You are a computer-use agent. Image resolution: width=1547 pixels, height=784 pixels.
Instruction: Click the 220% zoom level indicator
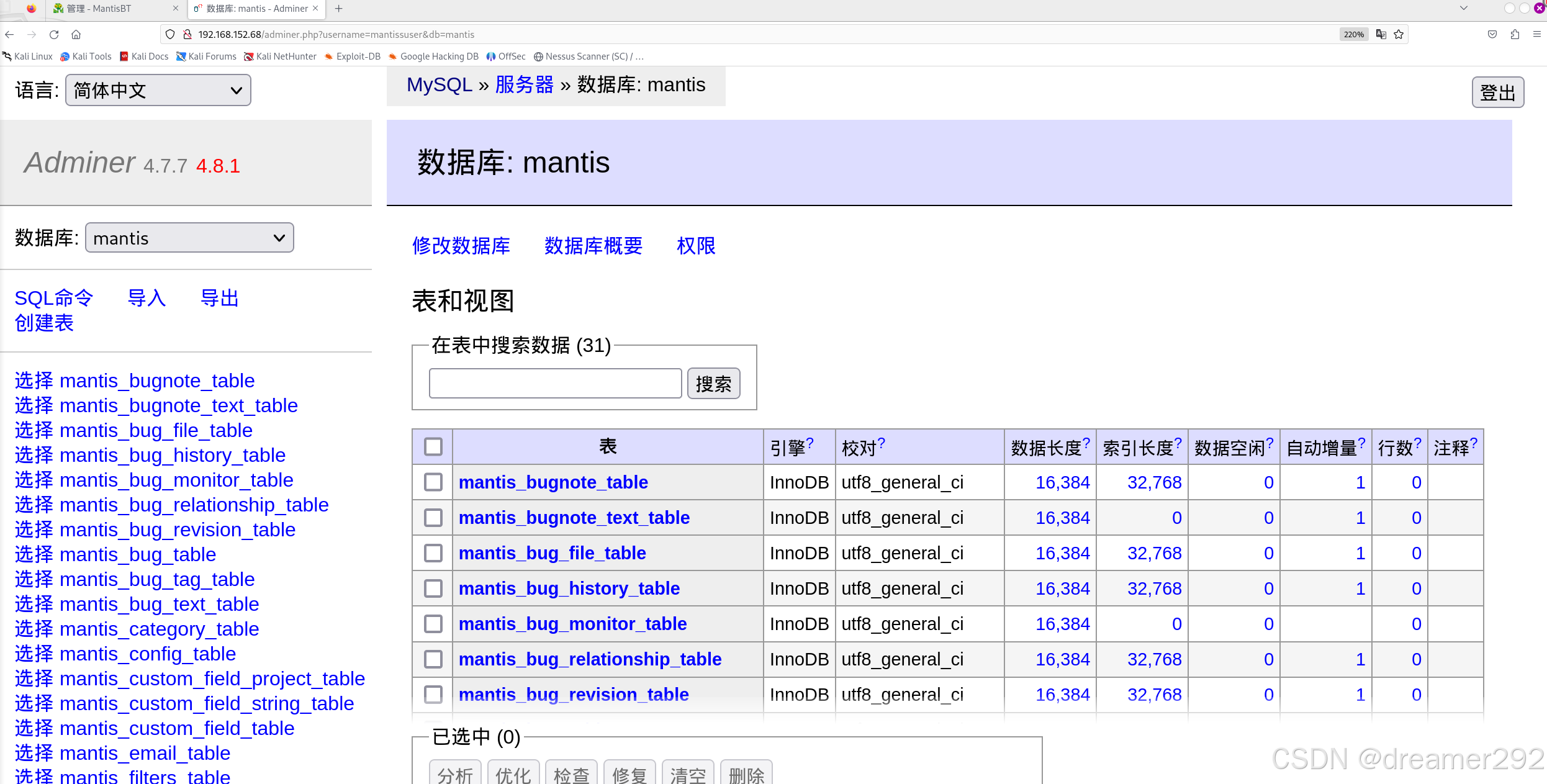1353,35
